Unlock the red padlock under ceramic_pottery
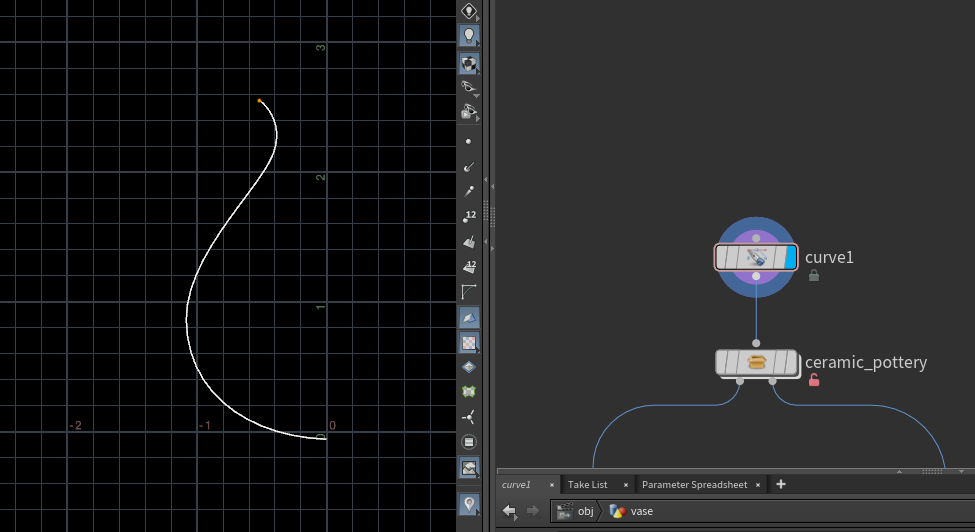The width and height of the screenshot is (975, 532). point(814,380)
